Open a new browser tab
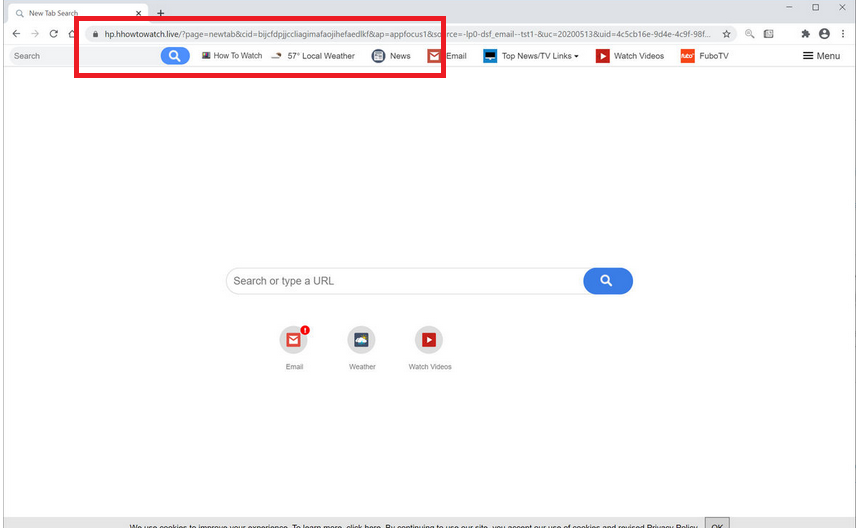 click(x=160, y=13)
